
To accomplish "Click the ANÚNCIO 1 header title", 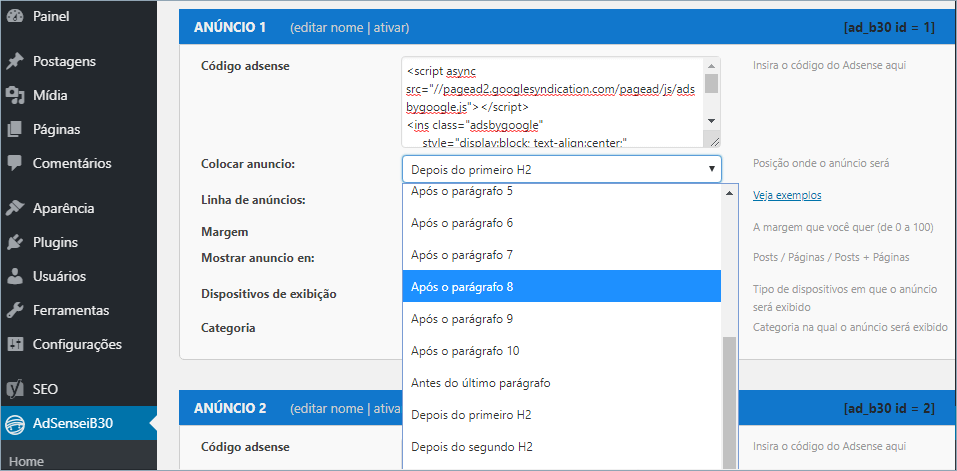I will [230, 27].
